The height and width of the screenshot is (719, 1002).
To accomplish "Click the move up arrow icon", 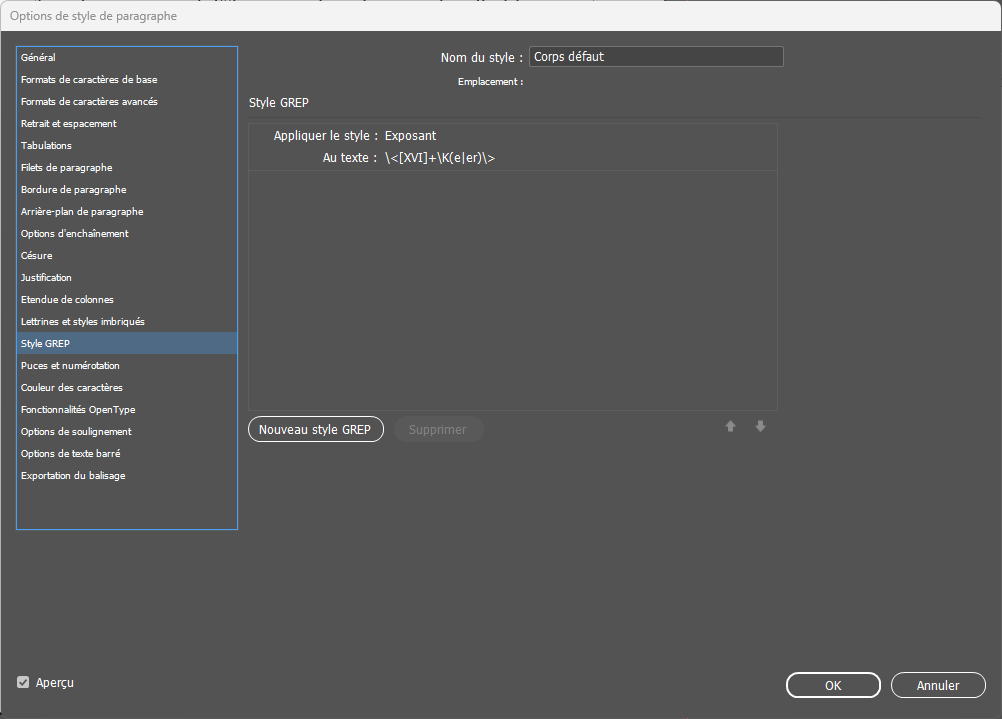I will click(730, 427).
